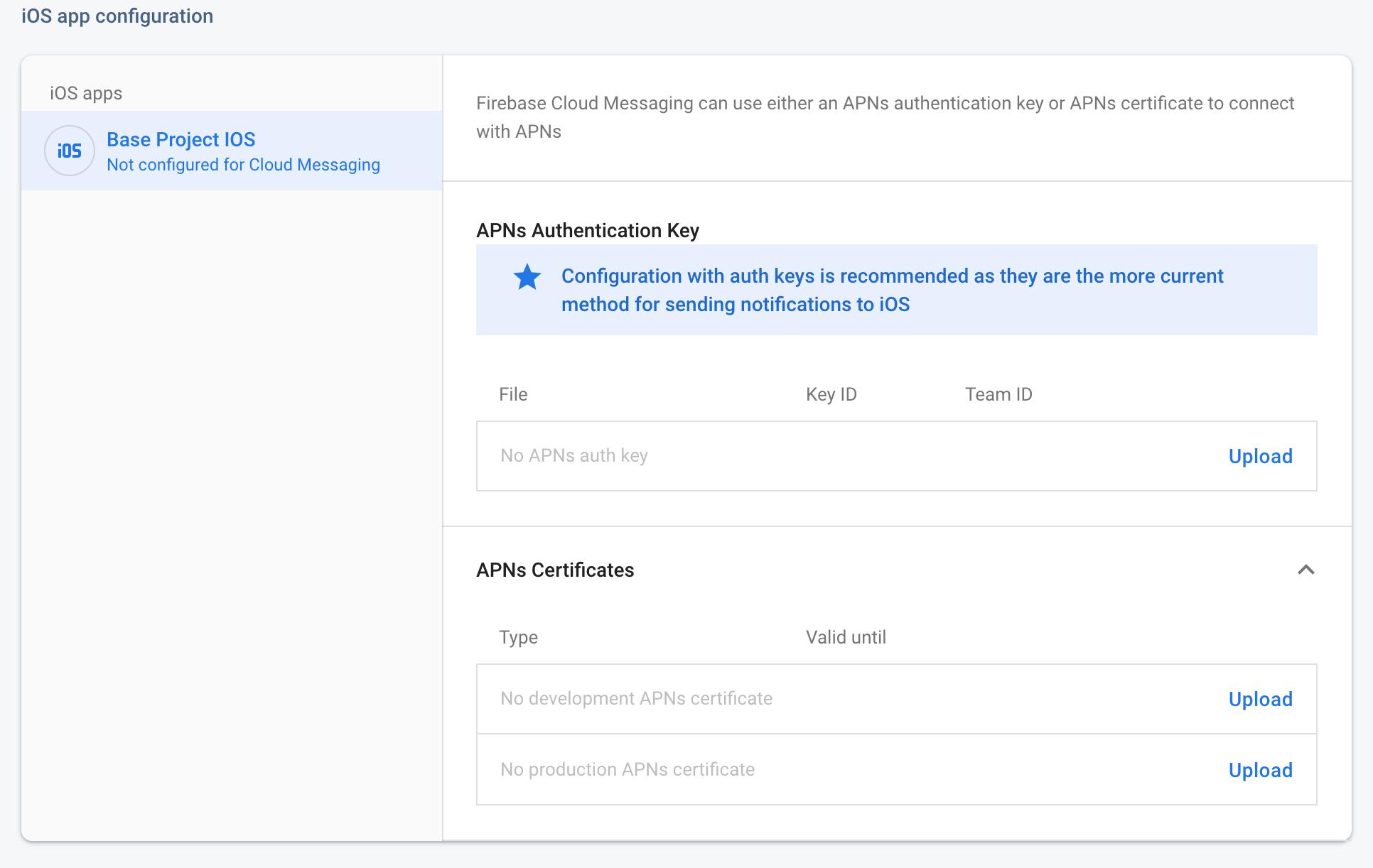Upload an APNs auth key
This screenshot has height=868, width=1373.
1260,456
